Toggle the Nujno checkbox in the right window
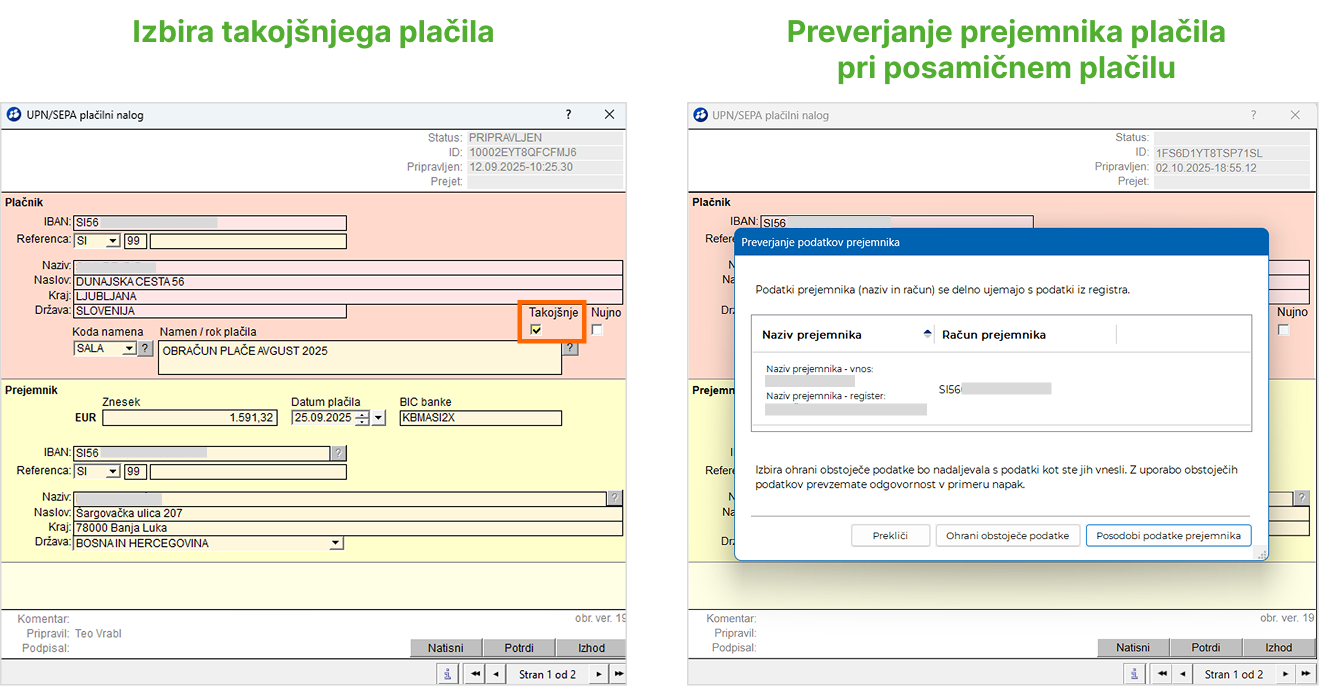1319x686 pixels. [x=1284, y=330]
